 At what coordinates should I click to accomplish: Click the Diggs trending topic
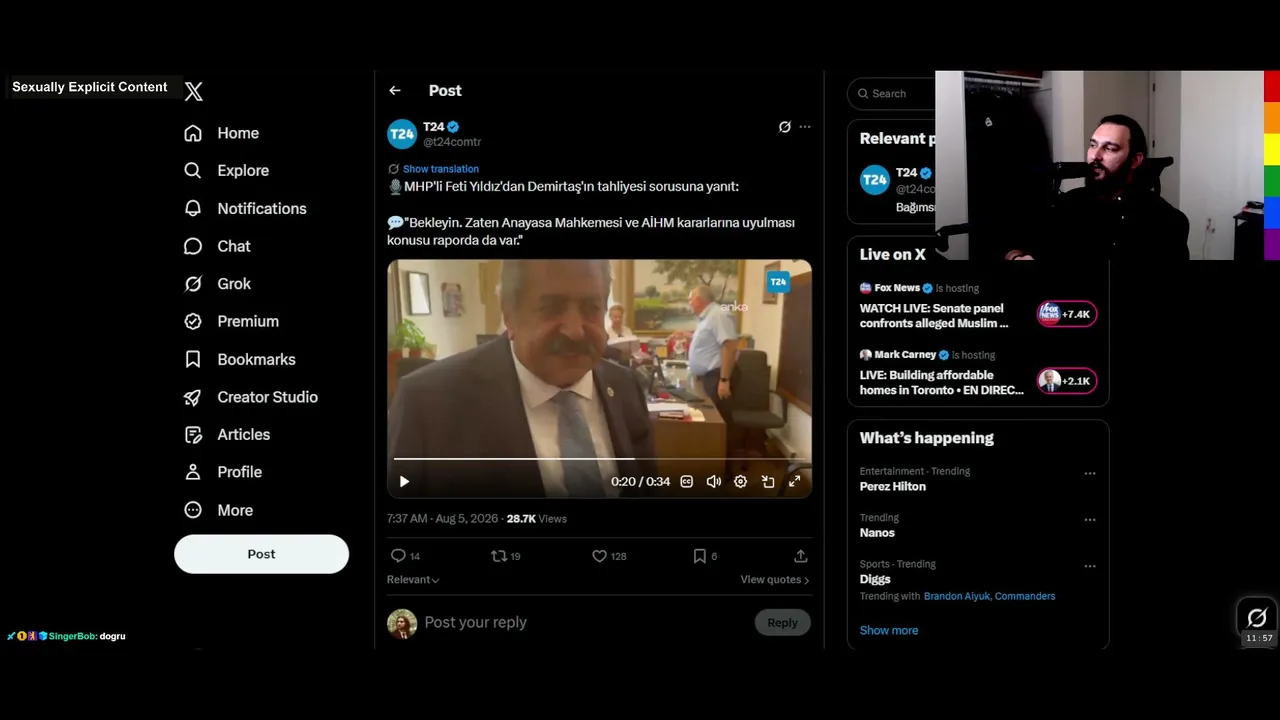(875, 579)
